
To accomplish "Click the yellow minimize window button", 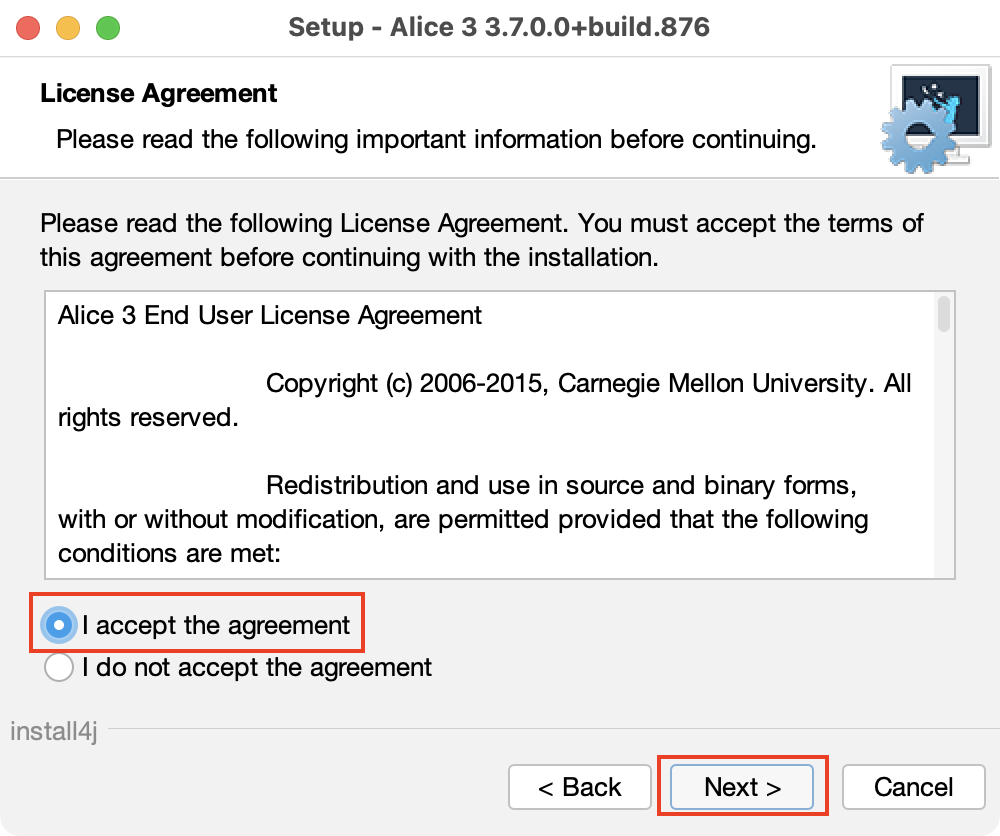I will (x=68, y=27).
